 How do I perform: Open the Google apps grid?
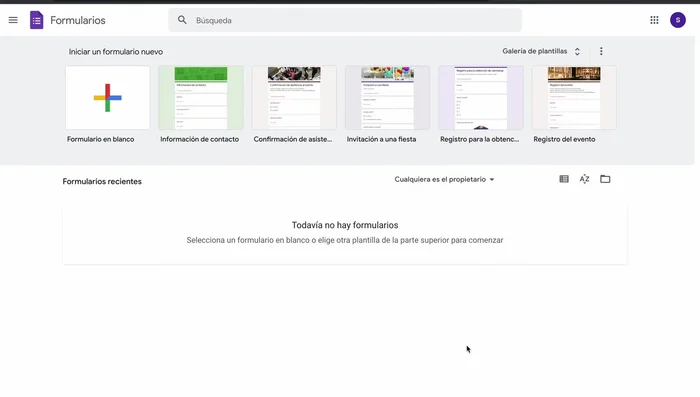click(654, 20)
